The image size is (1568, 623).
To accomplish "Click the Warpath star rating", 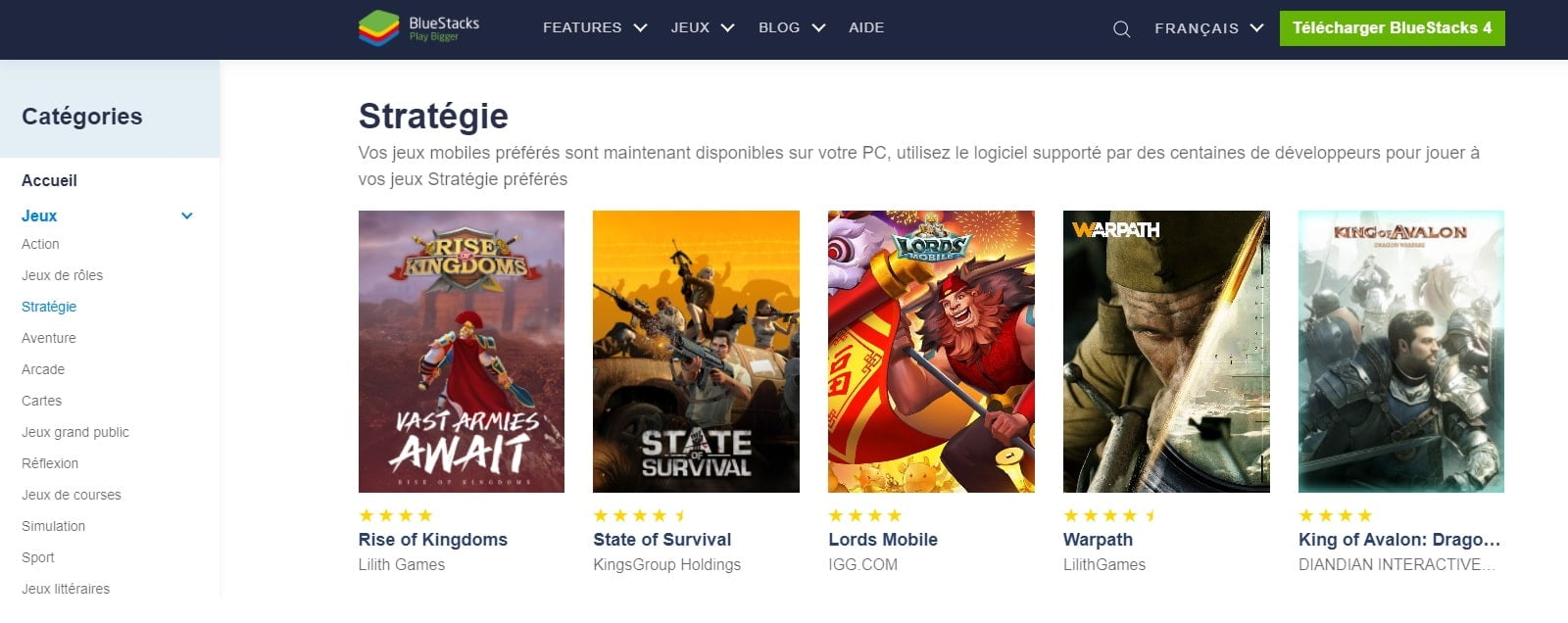I will pyautogui.click(x=1110, y=515).
